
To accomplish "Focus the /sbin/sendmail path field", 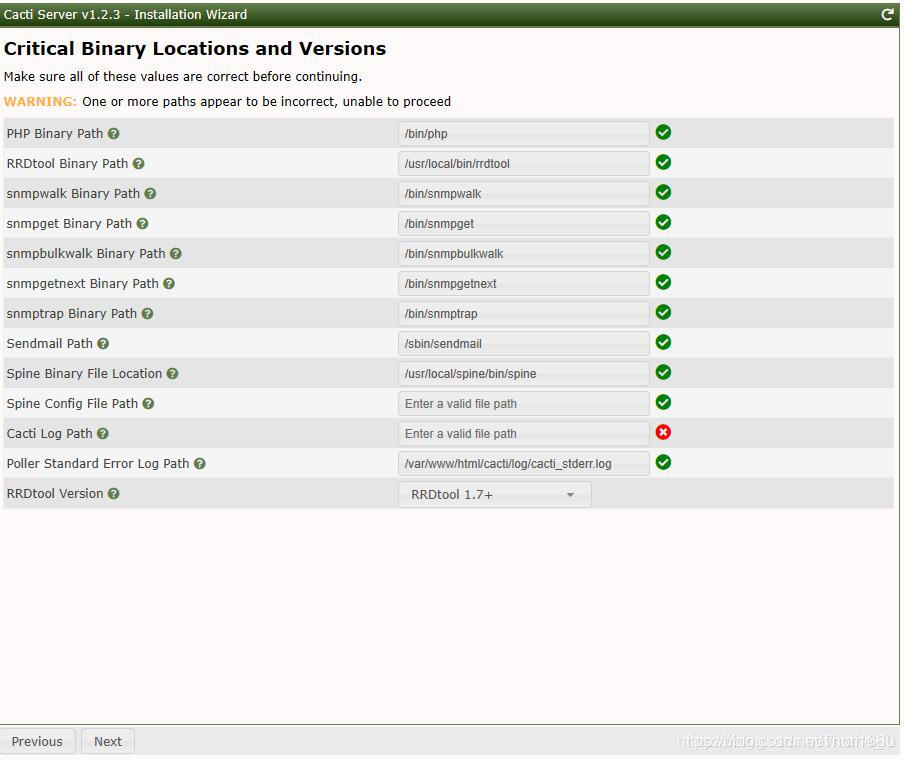I will tap(523, 344).
